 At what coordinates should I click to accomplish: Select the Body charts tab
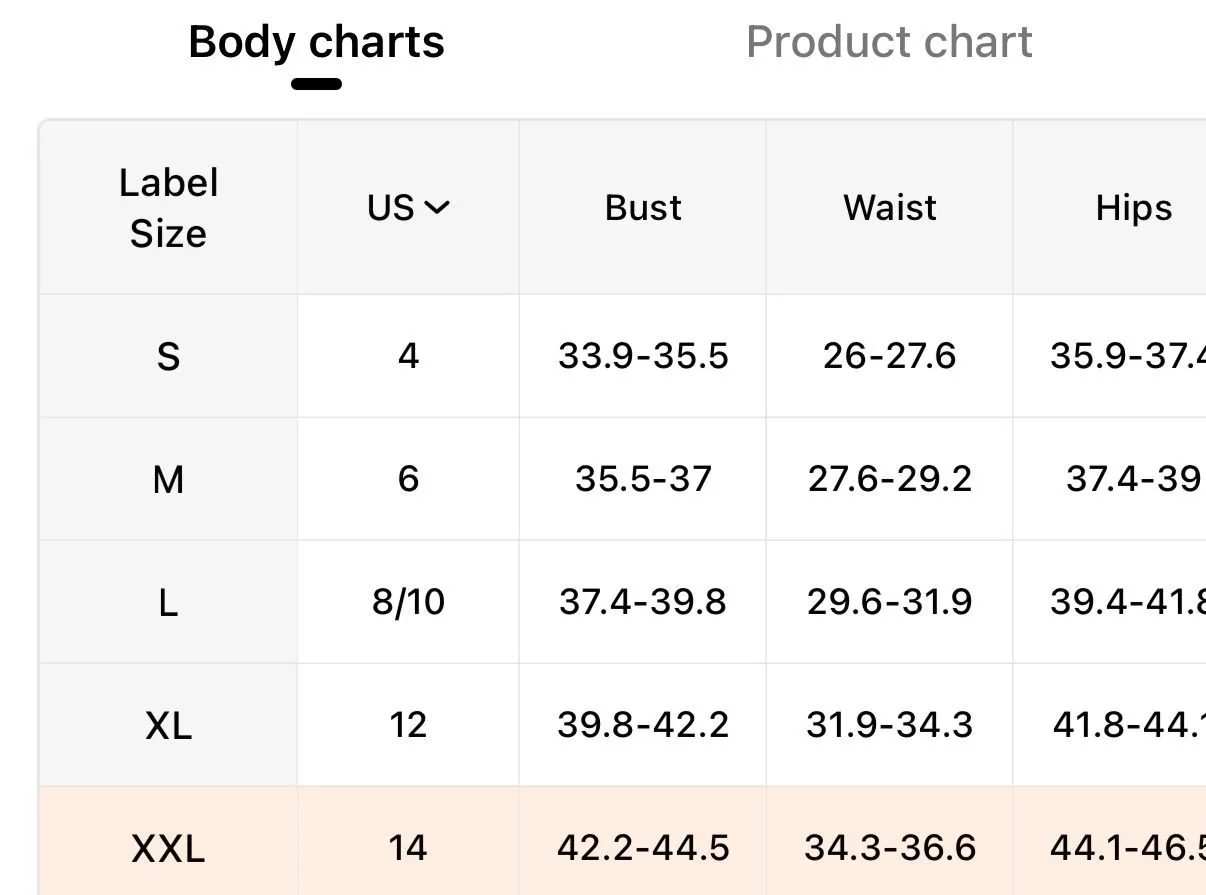pos(316,42)
